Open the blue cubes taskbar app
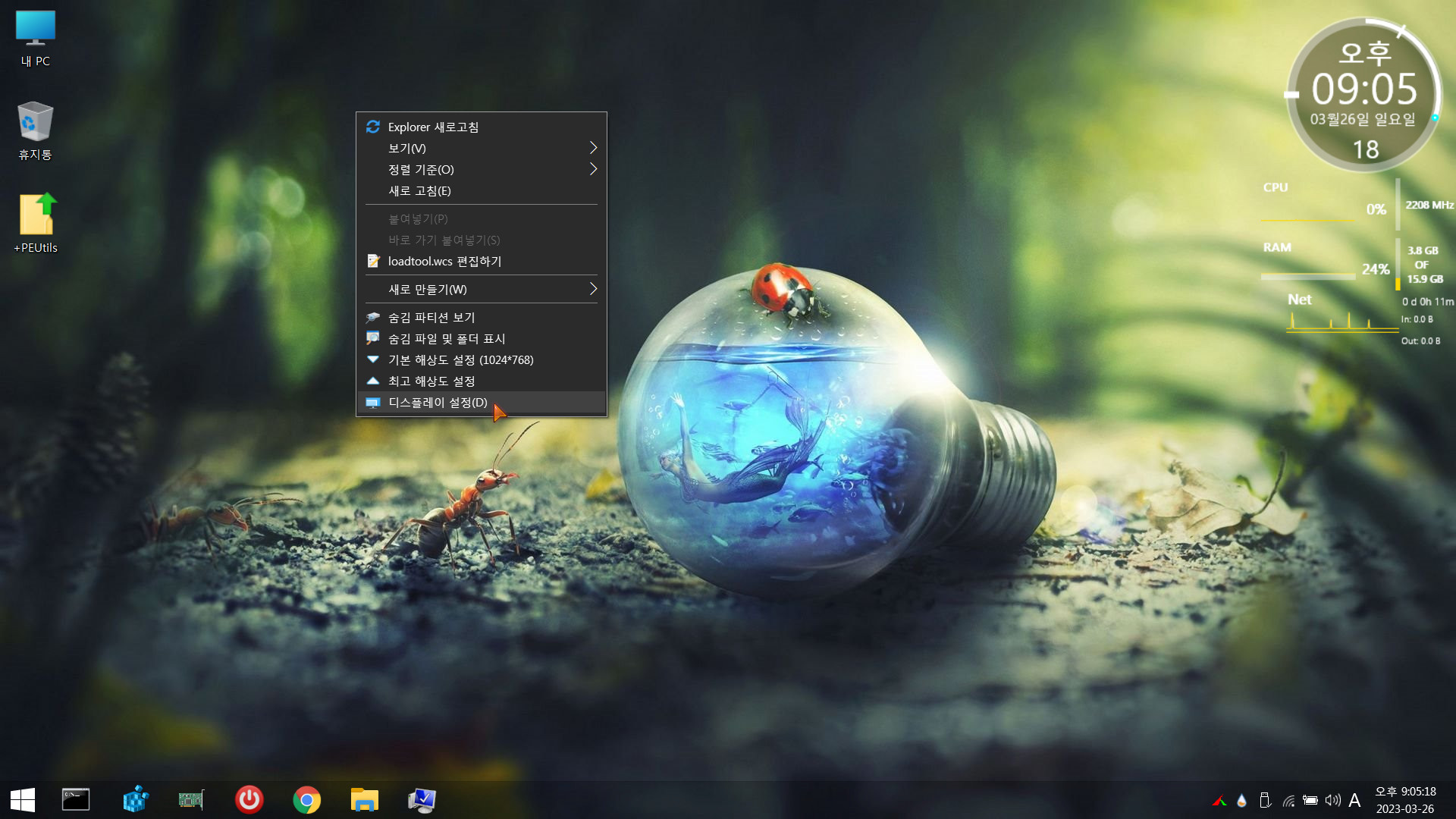Image resolution: width=1456 pixels, height=819 pixels. pyautogui.click(x=135, y=799)
